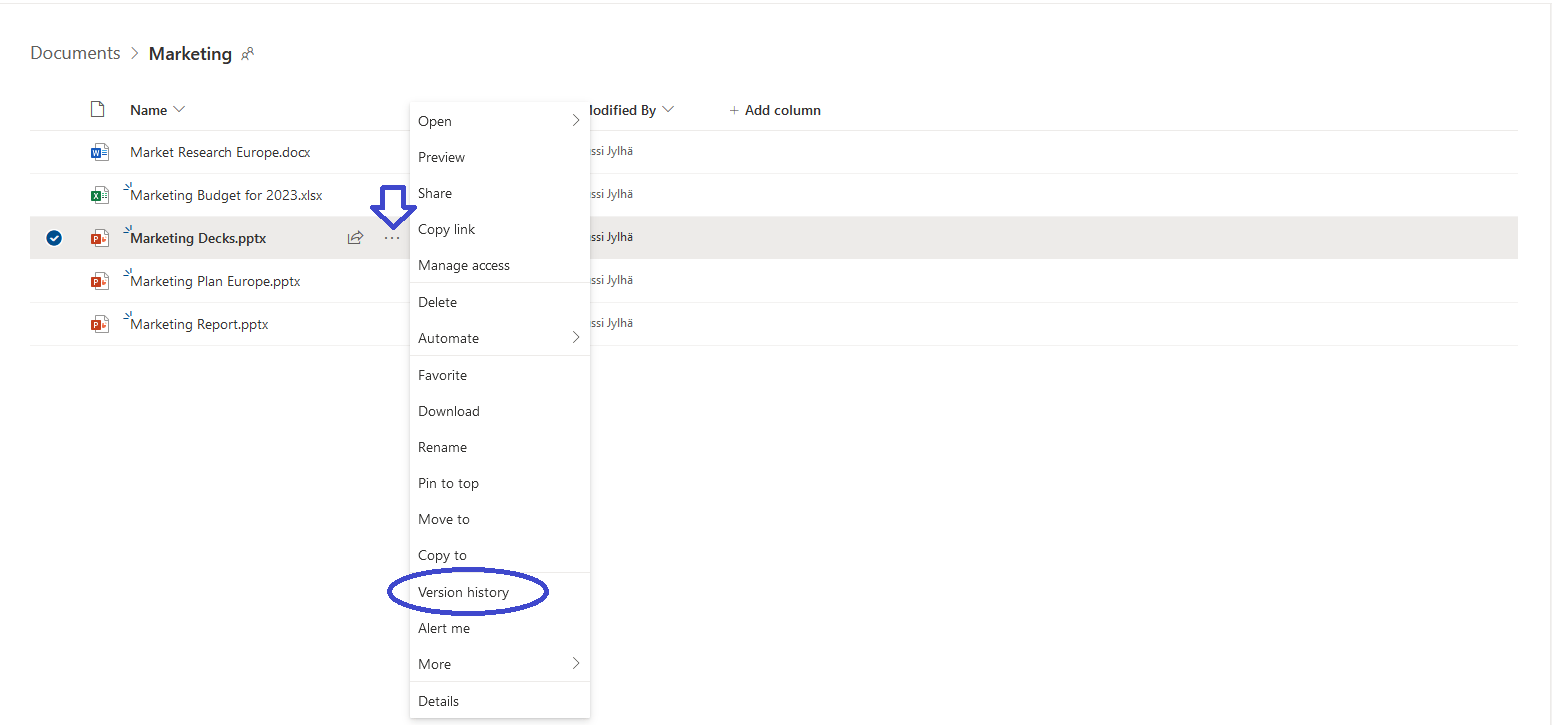1552x725 pixels.
Task: Go to Documents breadcrumb link
Action: tap(75, 53)
